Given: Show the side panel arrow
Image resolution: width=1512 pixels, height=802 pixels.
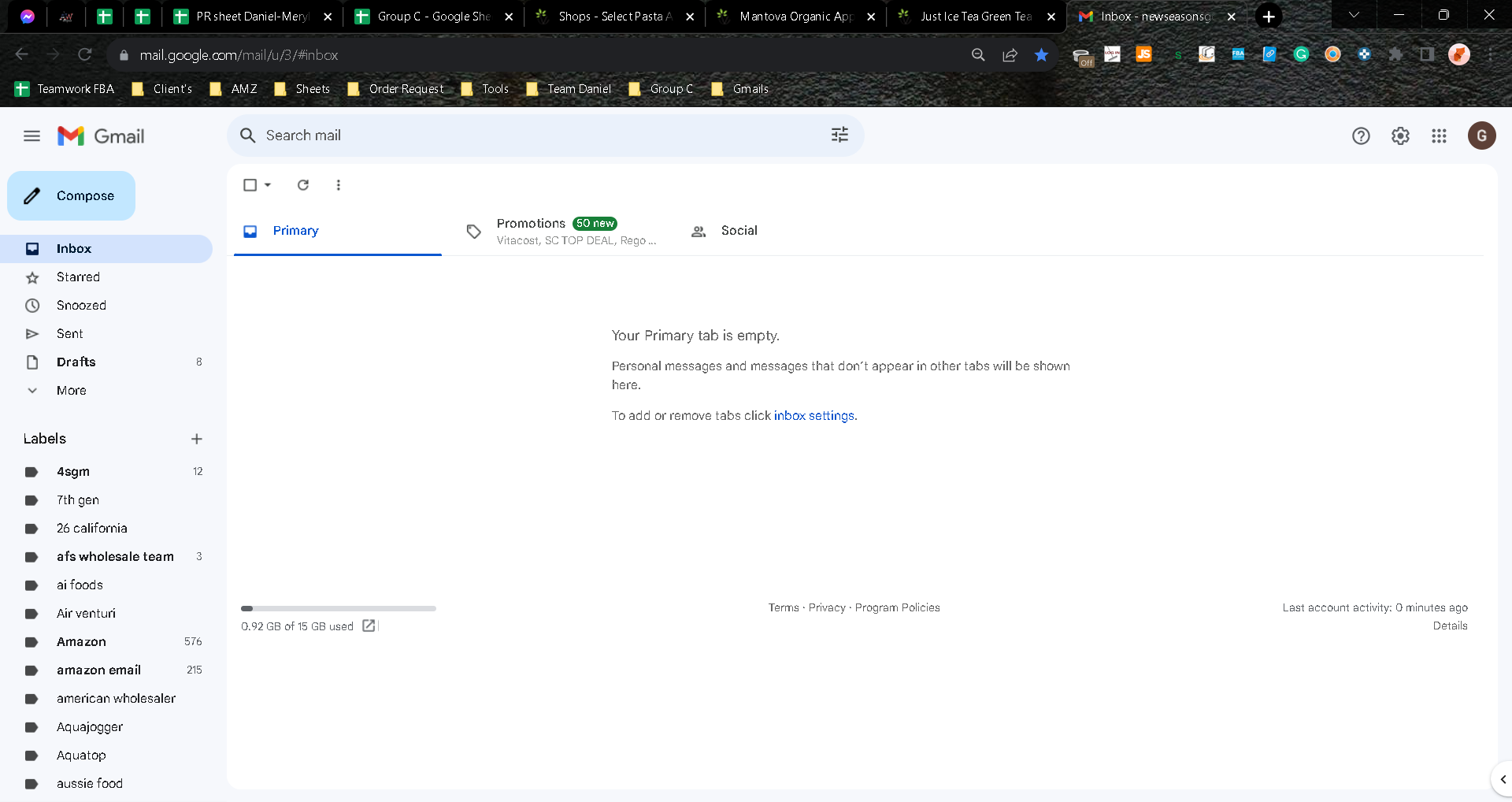Looking at the screenshot, I should point(1503,780).
